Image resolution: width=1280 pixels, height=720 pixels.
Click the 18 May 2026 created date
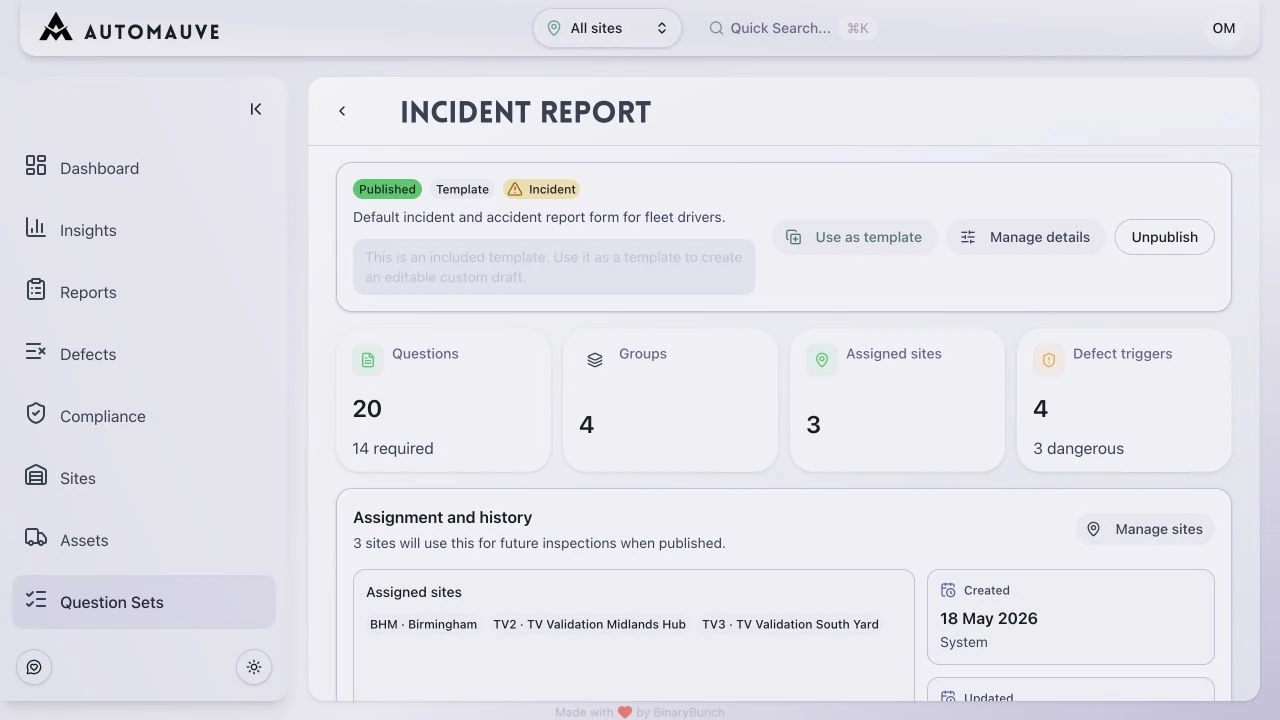click(x=989, y=618)
